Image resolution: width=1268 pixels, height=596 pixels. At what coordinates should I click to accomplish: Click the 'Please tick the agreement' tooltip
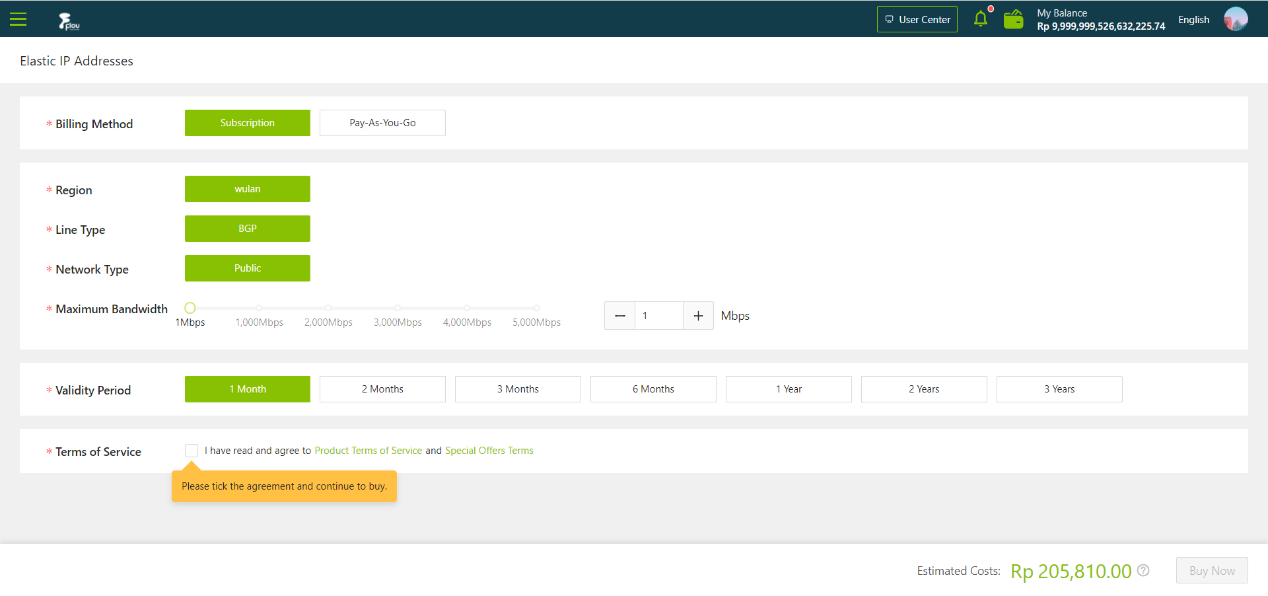pos(284,486)
